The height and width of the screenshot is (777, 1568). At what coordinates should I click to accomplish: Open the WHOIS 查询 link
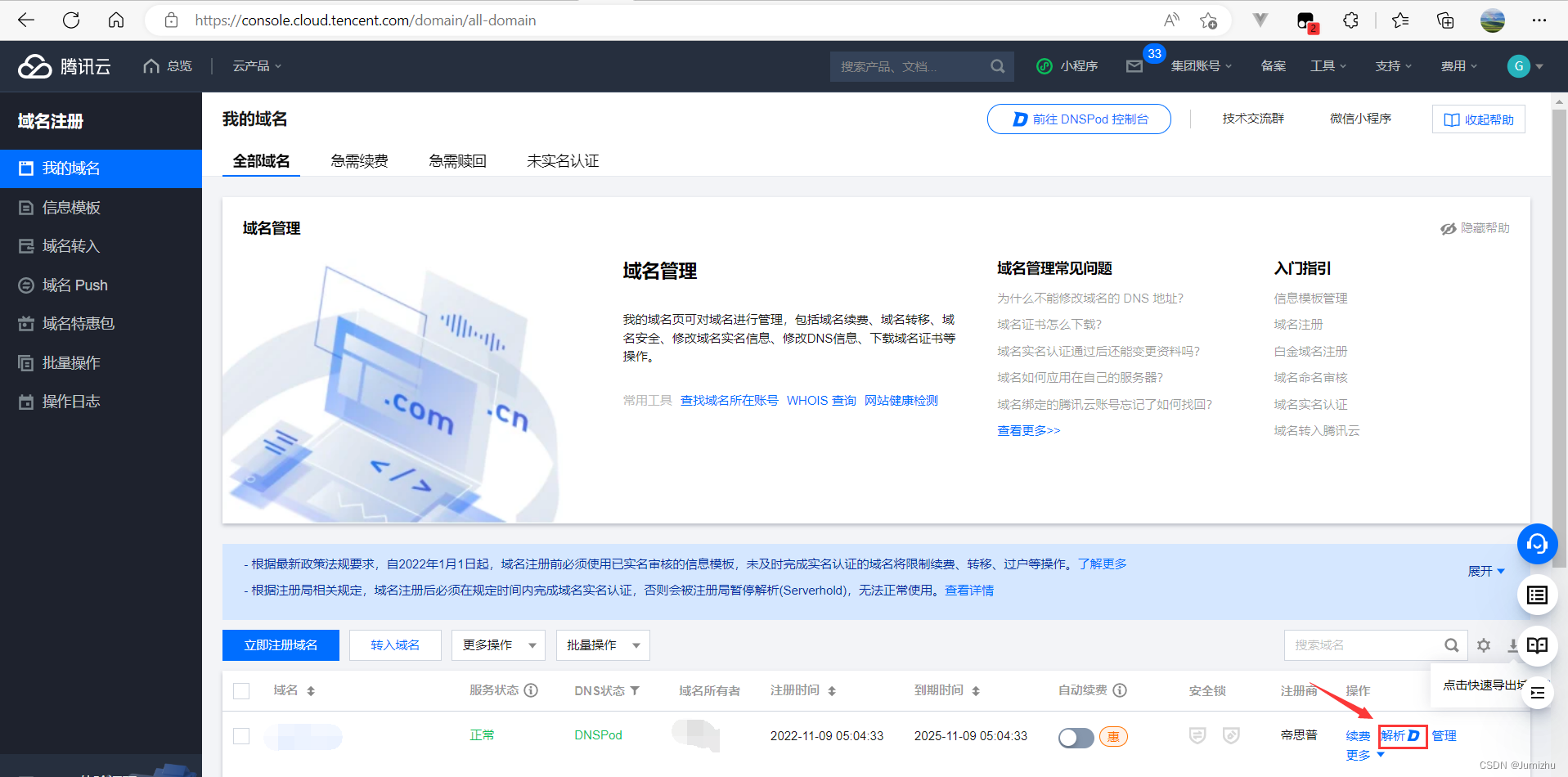click(820, 400)
